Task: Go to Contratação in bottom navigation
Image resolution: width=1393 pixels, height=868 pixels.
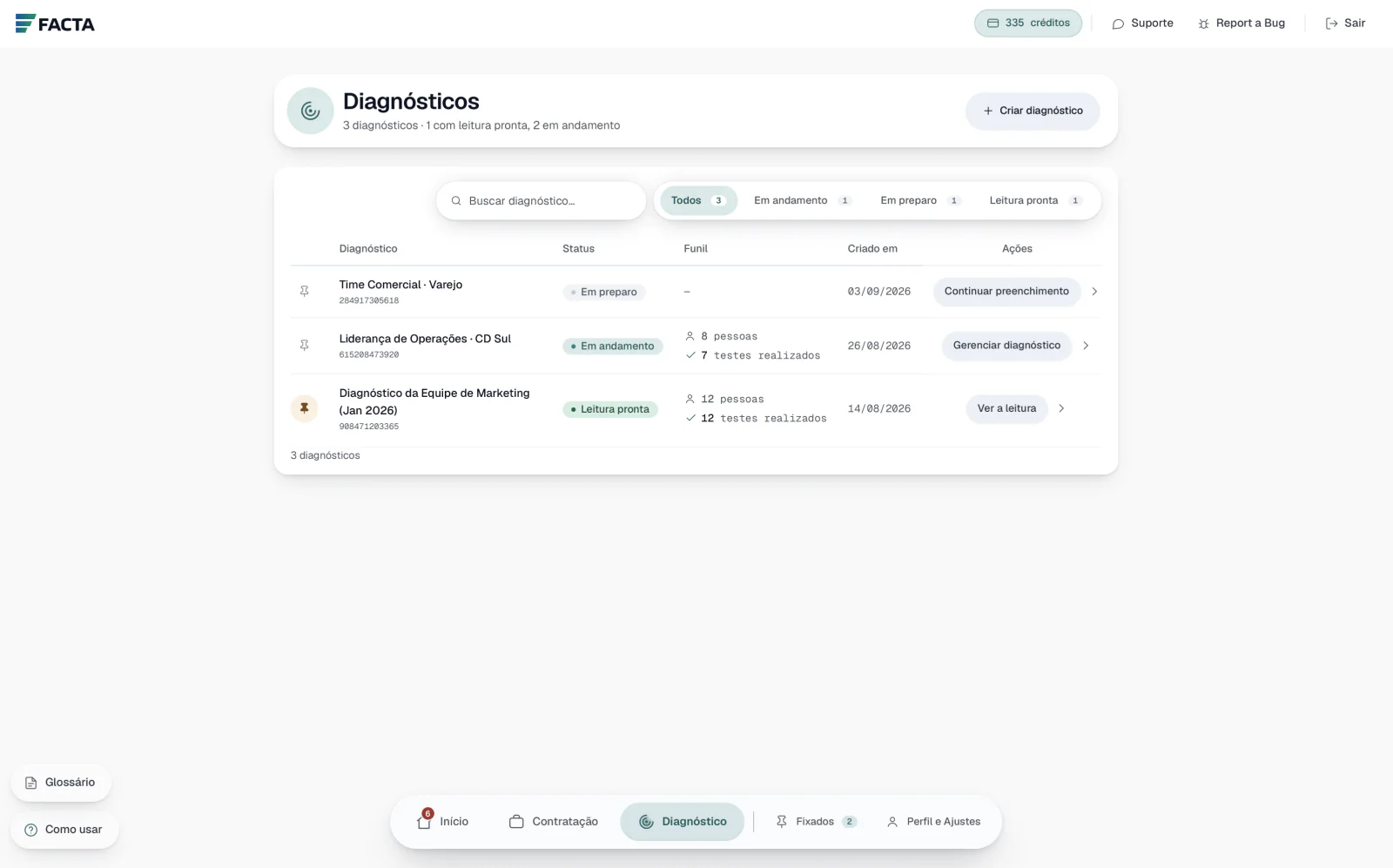Action: click(554, 822)
